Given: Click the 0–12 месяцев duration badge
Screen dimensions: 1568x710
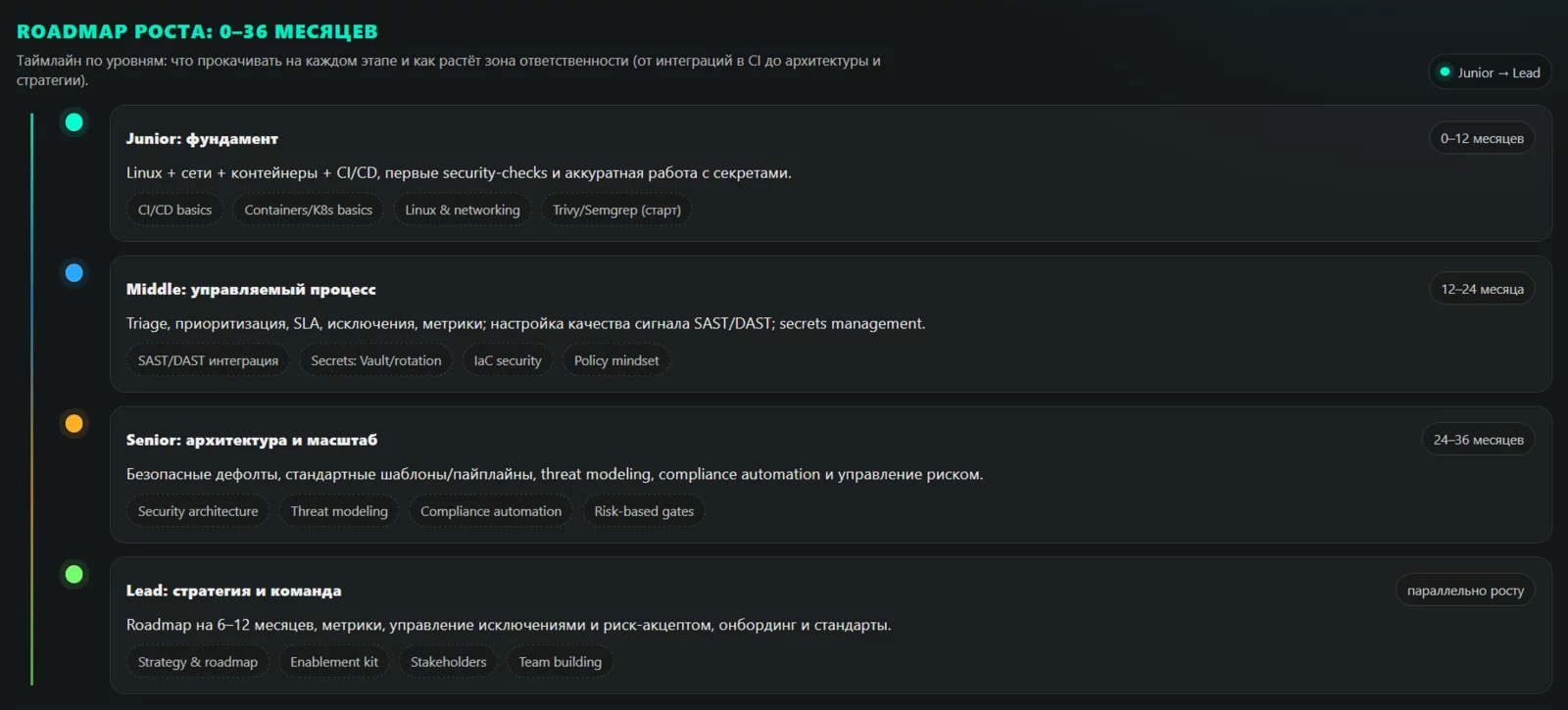Looking at the screenshot, I should 1482,138.
